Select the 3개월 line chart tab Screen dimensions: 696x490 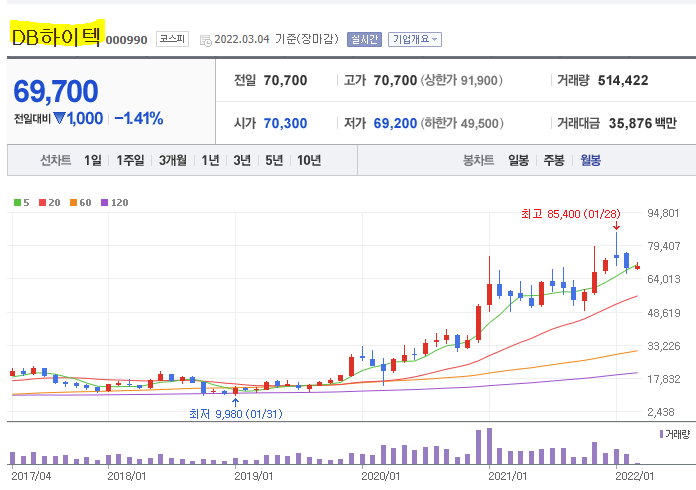(x=173, y=160)
